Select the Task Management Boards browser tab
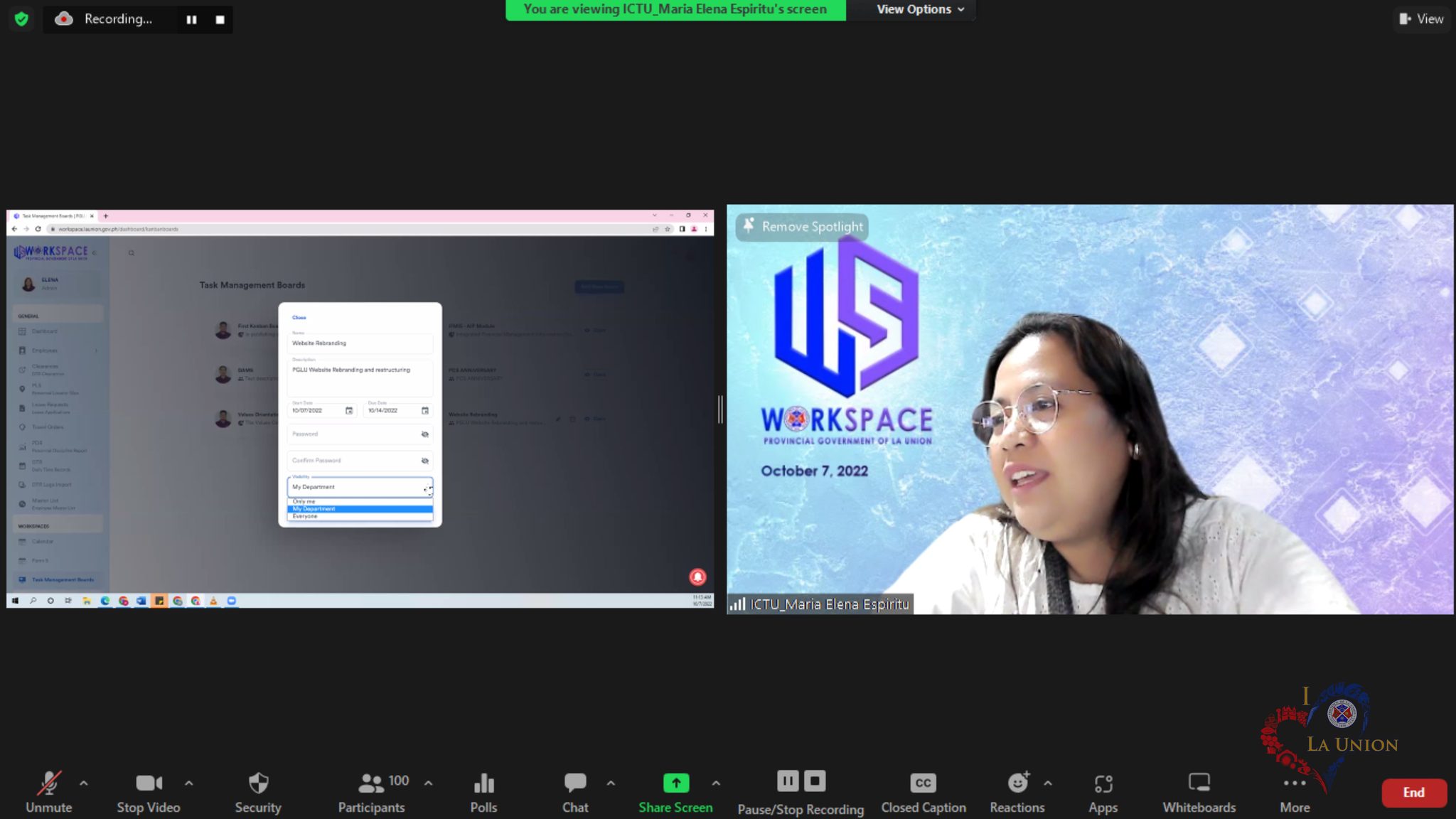Image resolution: width=1456 pixels, height=819 pixels. 53,215
